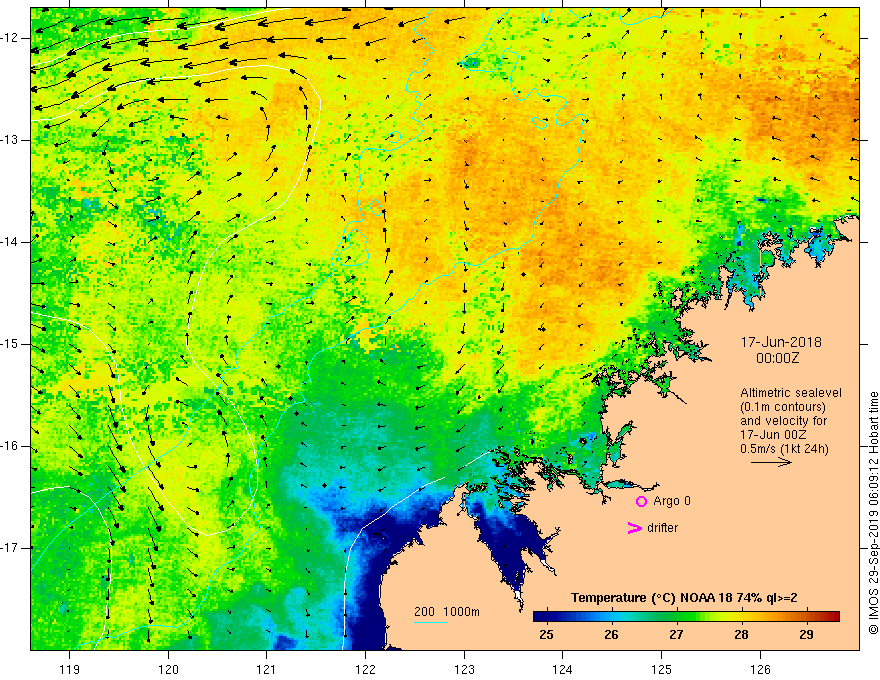Click the Temperature NOAA 18 title text

[684, 598]
